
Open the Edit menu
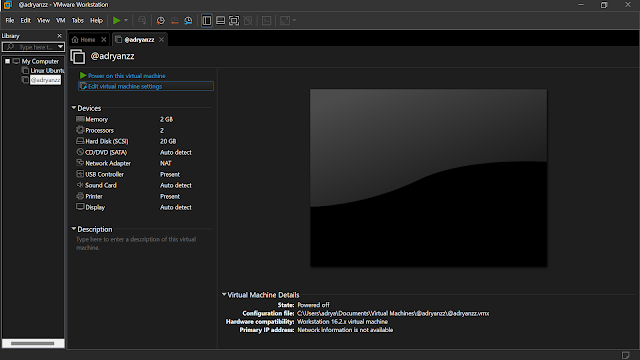tap(25, 20)
